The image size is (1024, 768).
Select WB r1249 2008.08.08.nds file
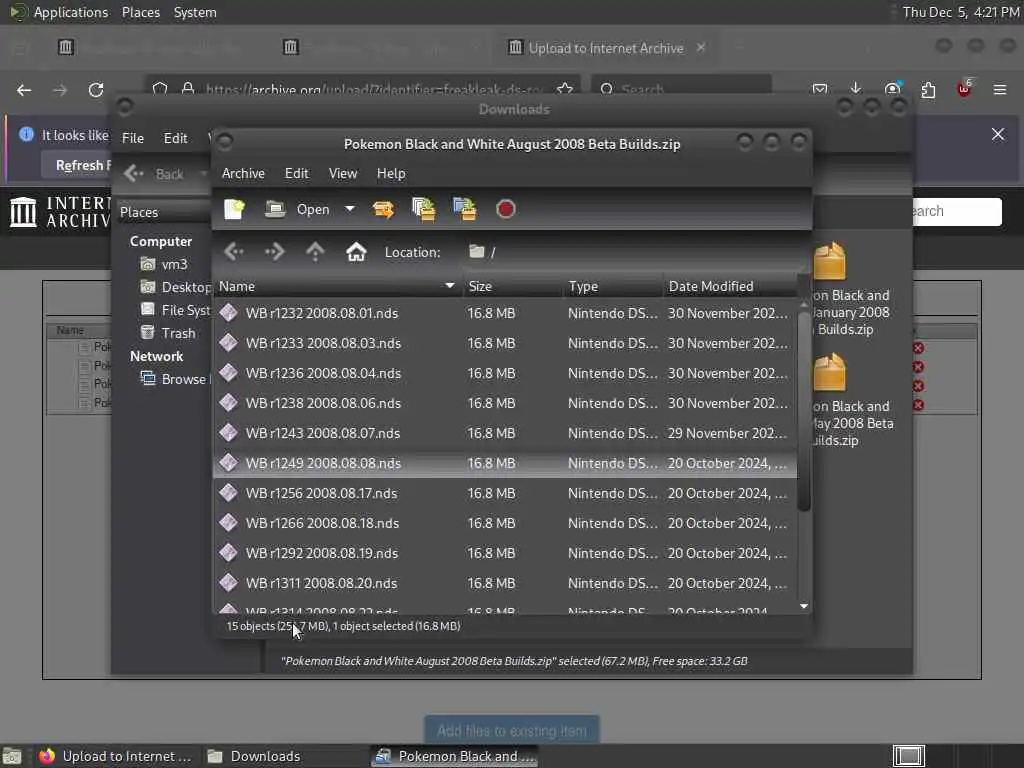click(x=505, y=464)
